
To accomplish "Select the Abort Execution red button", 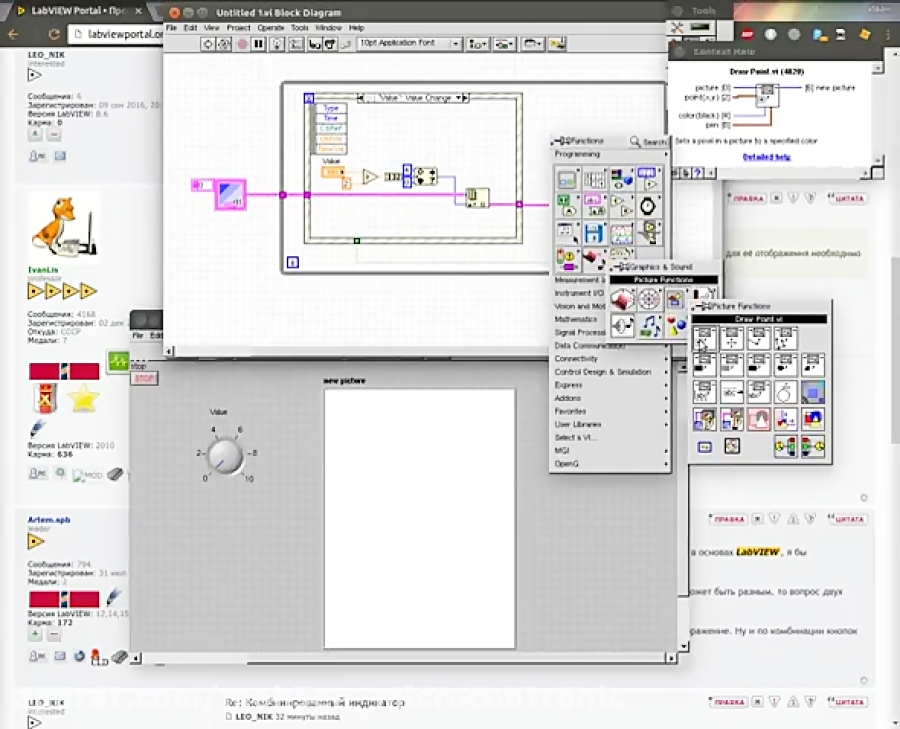I will (244, 43).
